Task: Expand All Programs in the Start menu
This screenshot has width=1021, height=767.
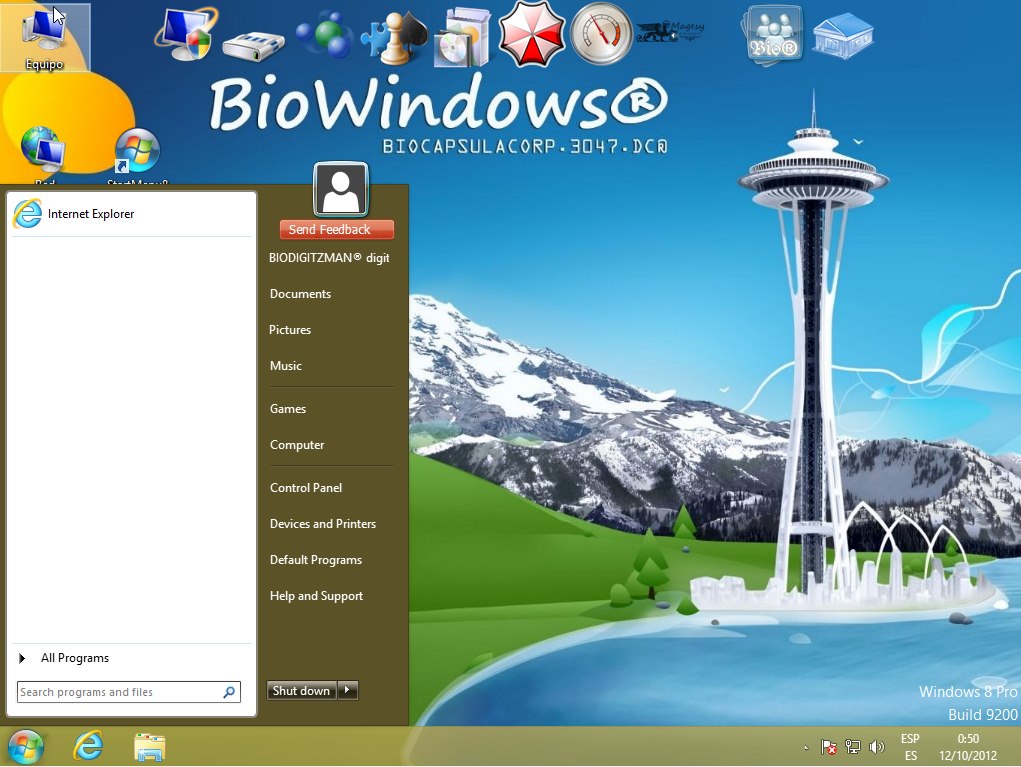Action: click(74, 658)
